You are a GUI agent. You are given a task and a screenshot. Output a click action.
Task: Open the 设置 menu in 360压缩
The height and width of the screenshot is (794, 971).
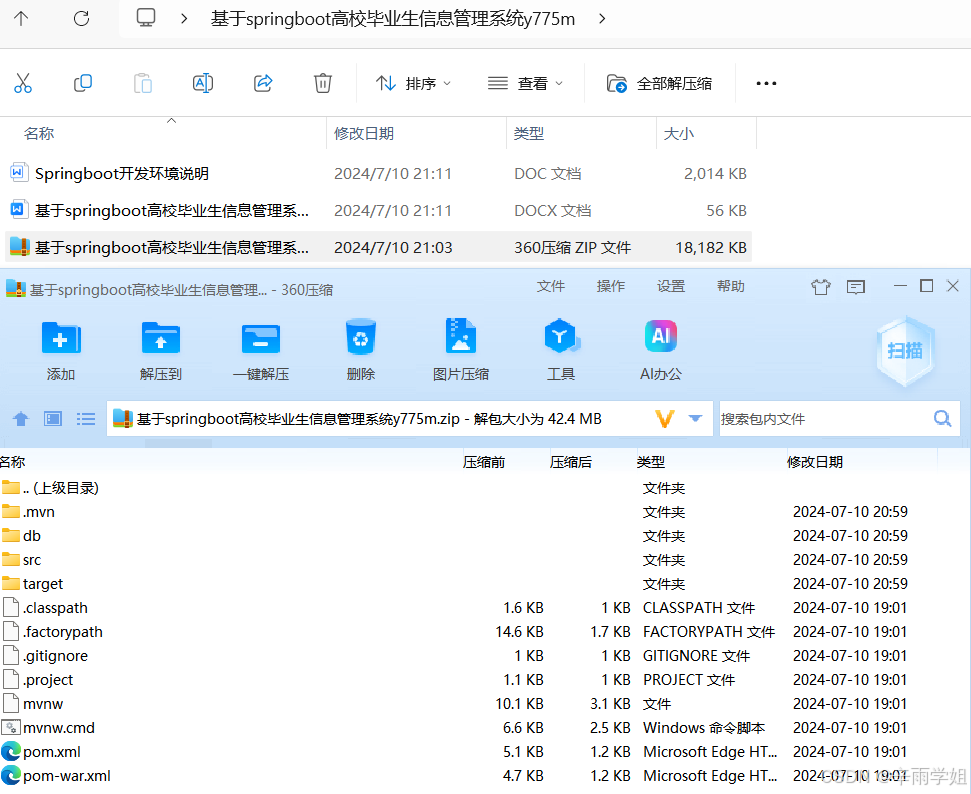(671, 286)
